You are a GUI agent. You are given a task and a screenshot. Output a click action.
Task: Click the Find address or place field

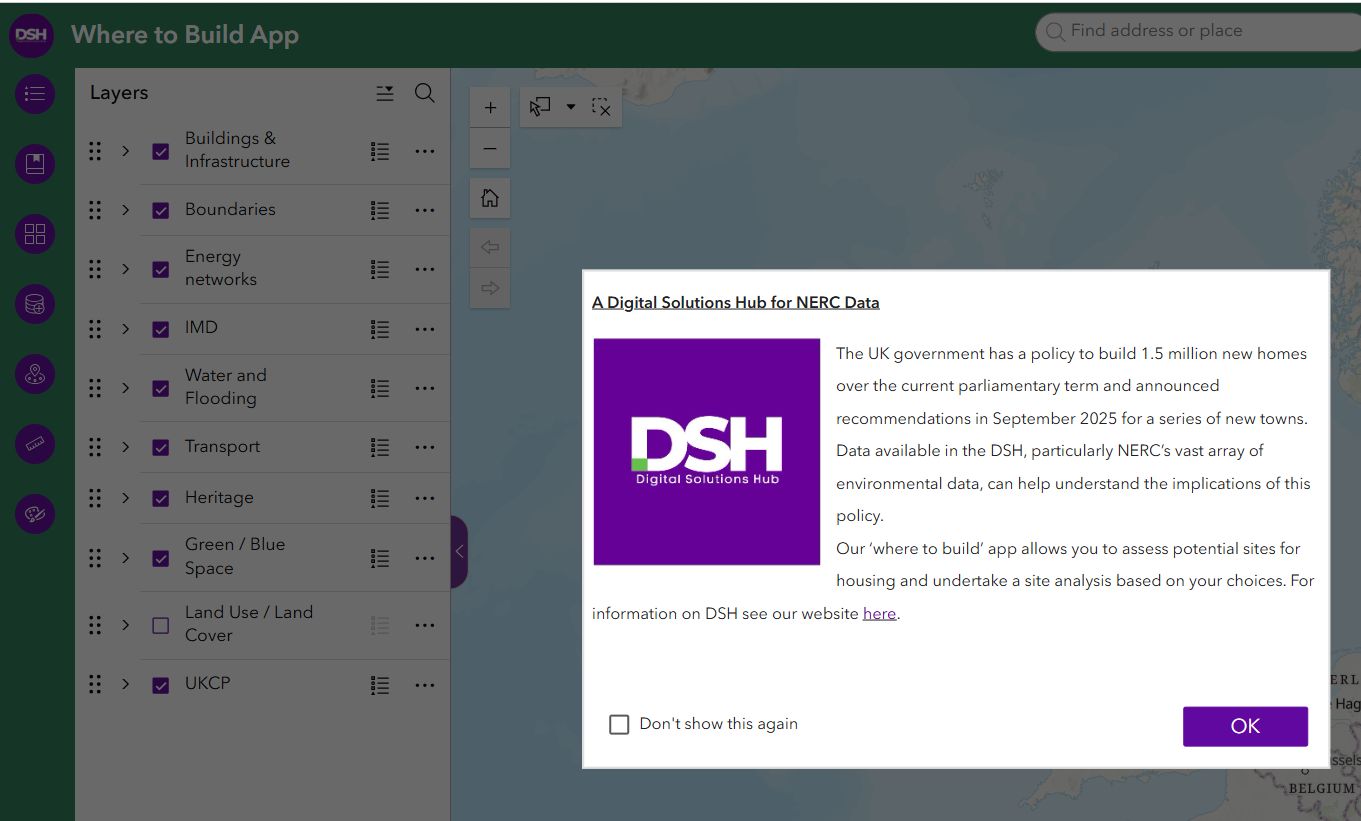1200,32
